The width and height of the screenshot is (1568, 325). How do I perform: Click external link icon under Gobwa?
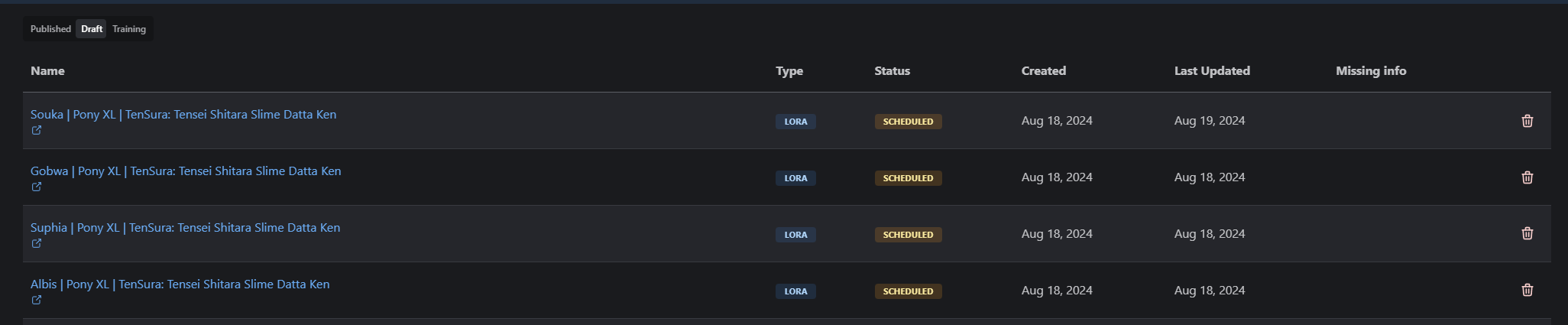tap(37, 187)
